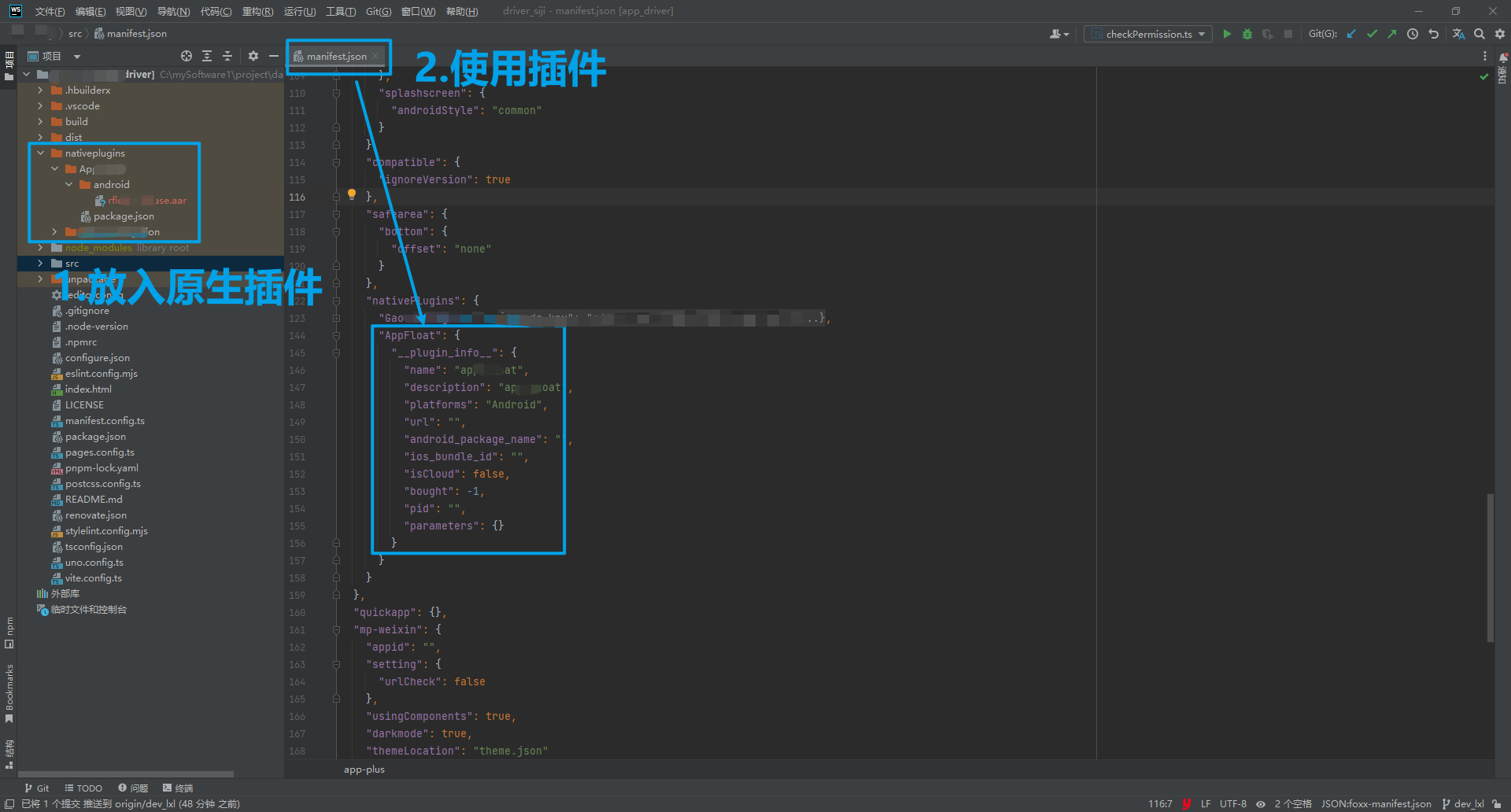The width and height of the screenshot is (1511, 812).
Task: Commit changes using the green checkmark icon
Action: pyautogui.click(x=1372, y=34)
